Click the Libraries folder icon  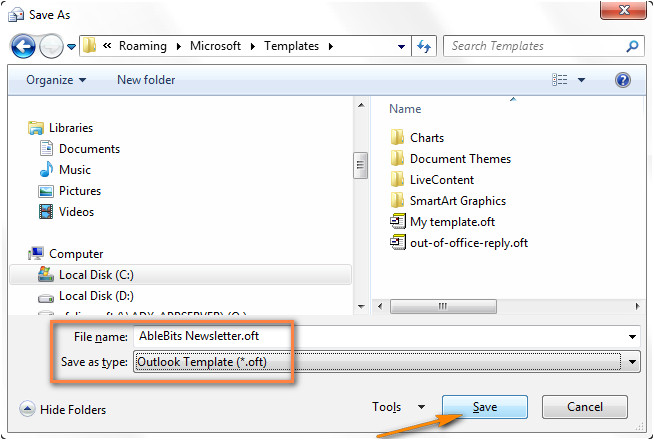[36, 128]
